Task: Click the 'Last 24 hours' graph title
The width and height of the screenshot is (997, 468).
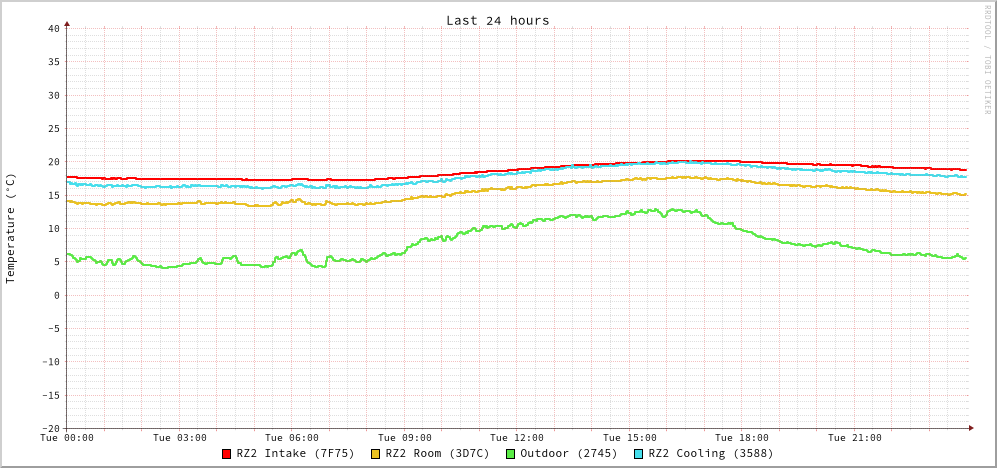Action: click(497, 20)
